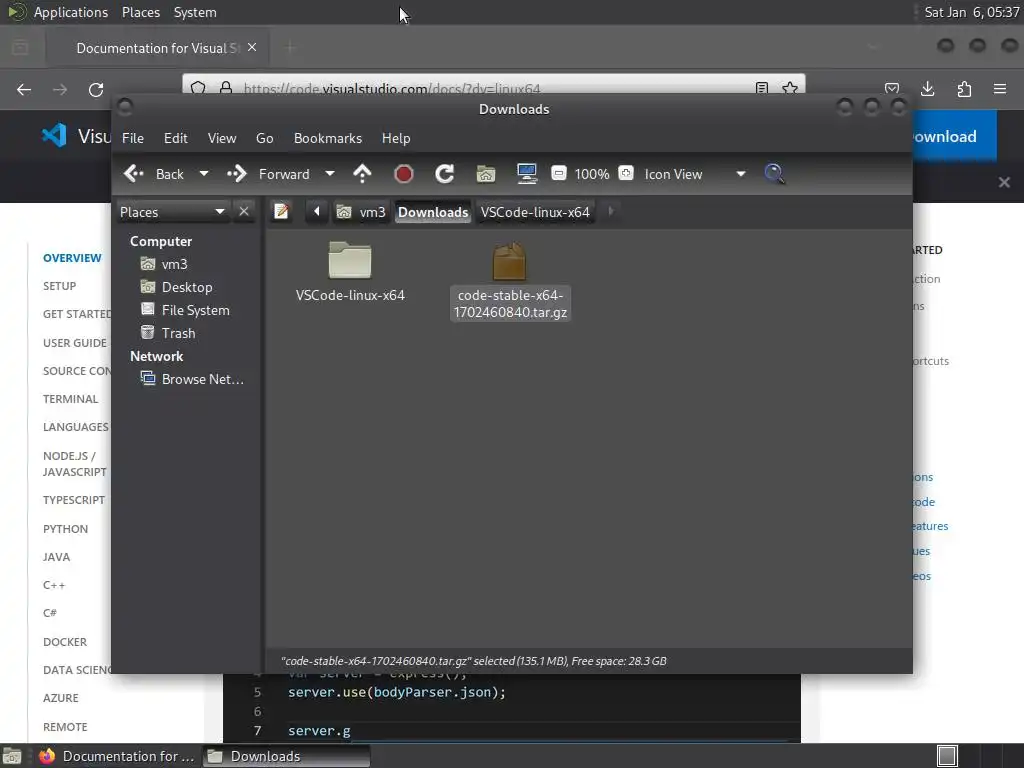1024x768 pixels.
Task: Stop loading with the red stop icon
Action: pos(404,174)
